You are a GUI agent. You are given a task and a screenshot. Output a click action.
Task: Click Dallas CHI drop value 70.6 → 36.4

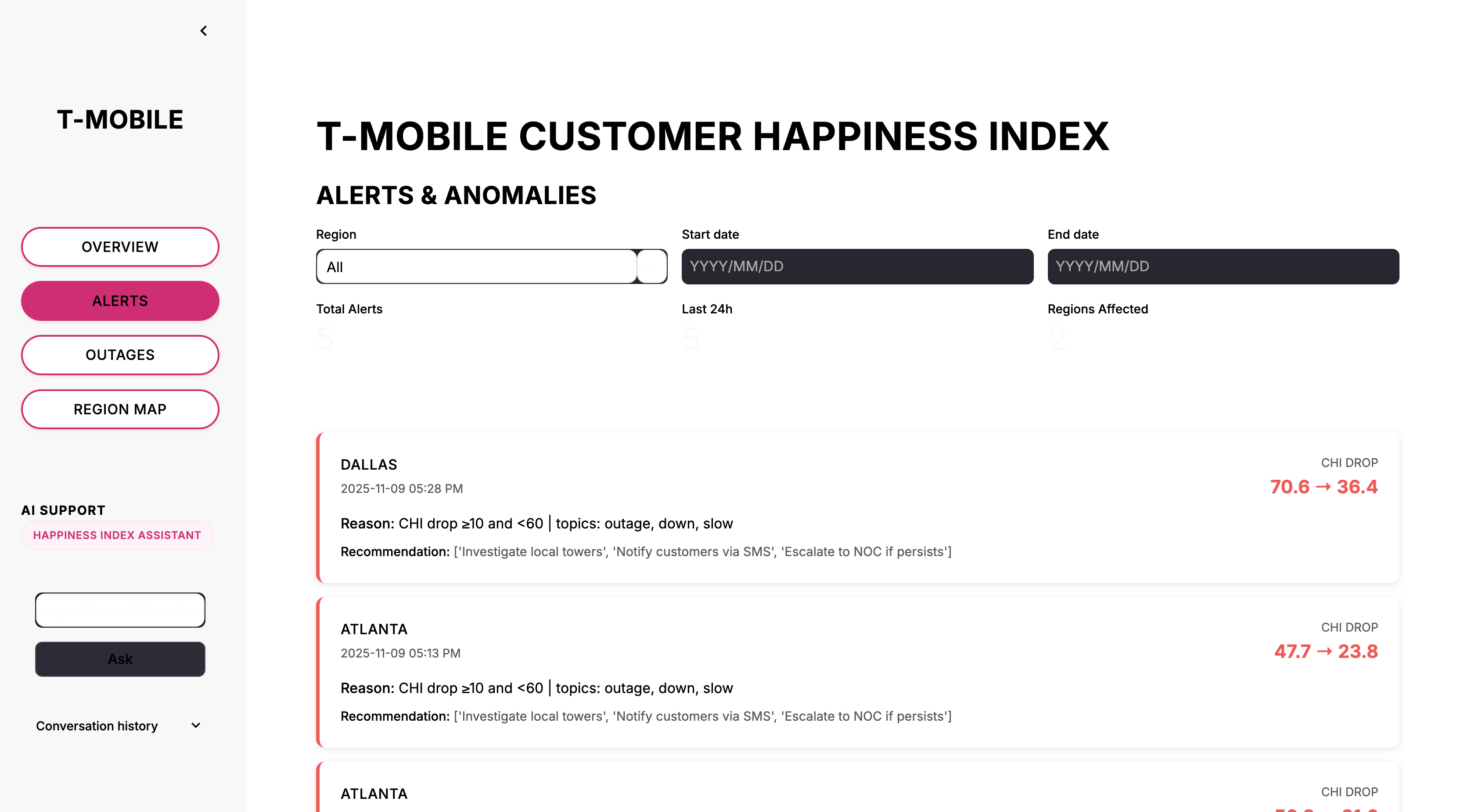click(1324, 487)
